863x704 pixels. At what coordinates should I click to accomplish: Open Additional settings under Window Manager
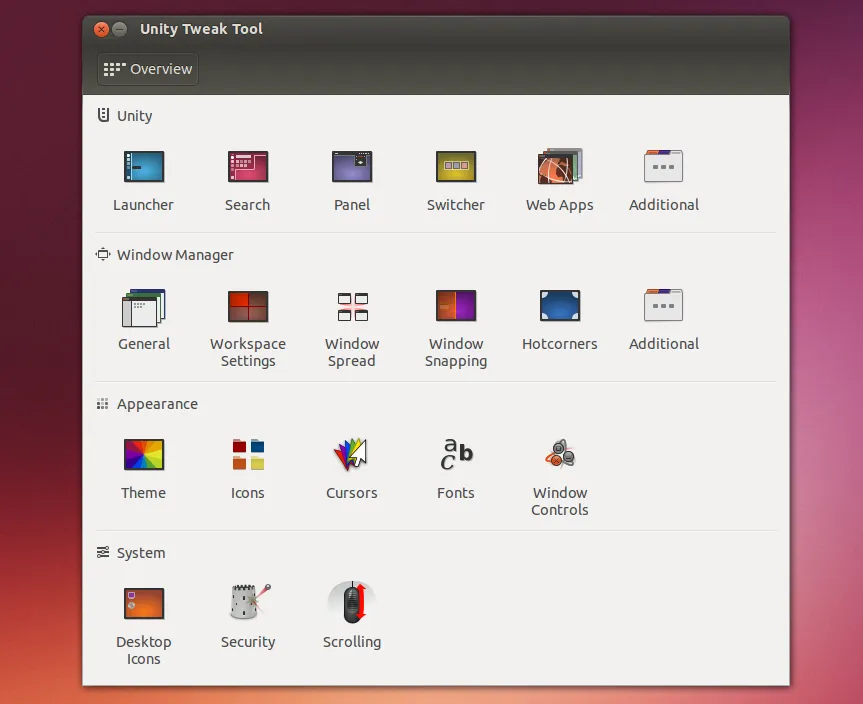(x=663, y=307)
